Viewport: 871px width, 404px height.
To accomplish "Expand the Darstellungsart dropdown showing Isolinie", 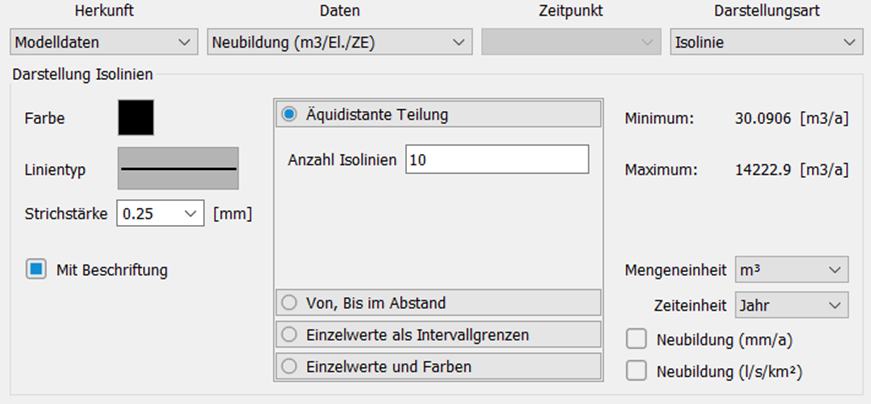I will point(765,42).
